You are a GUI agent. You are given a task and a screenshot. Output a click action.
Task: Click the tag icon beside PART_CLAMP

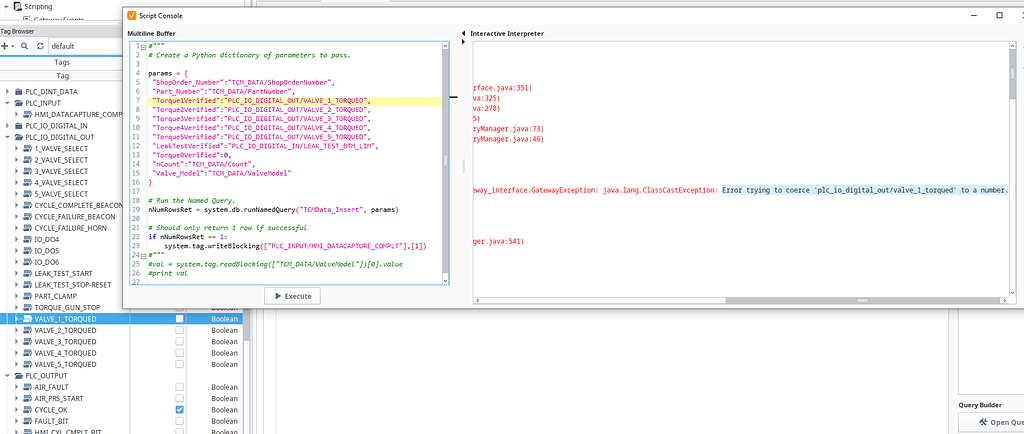click(x=27, y=296)
